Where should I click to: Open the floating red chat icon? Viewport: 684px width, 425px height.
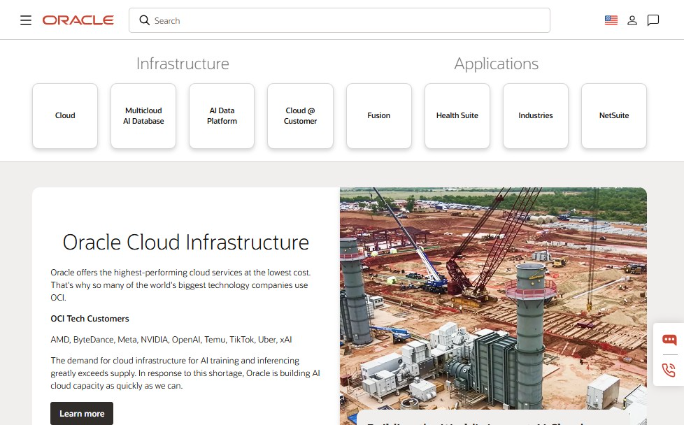pyautogui.click(x=669, y=339)
